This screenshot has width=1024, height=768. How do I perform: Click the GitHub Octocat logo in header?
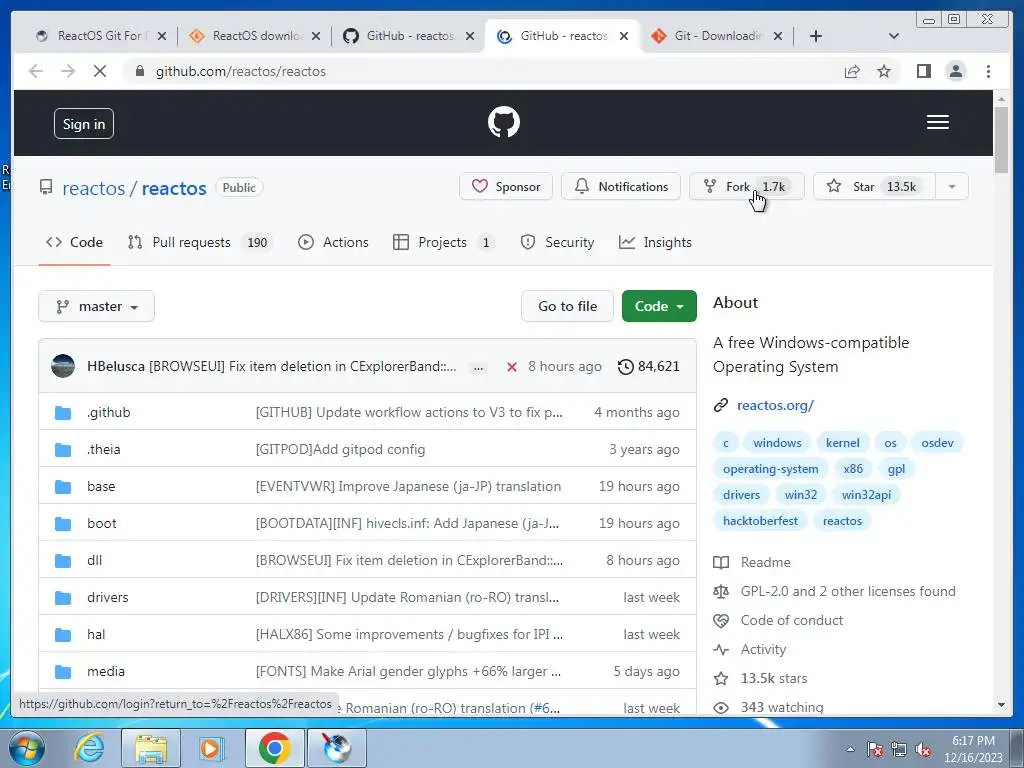504,122
